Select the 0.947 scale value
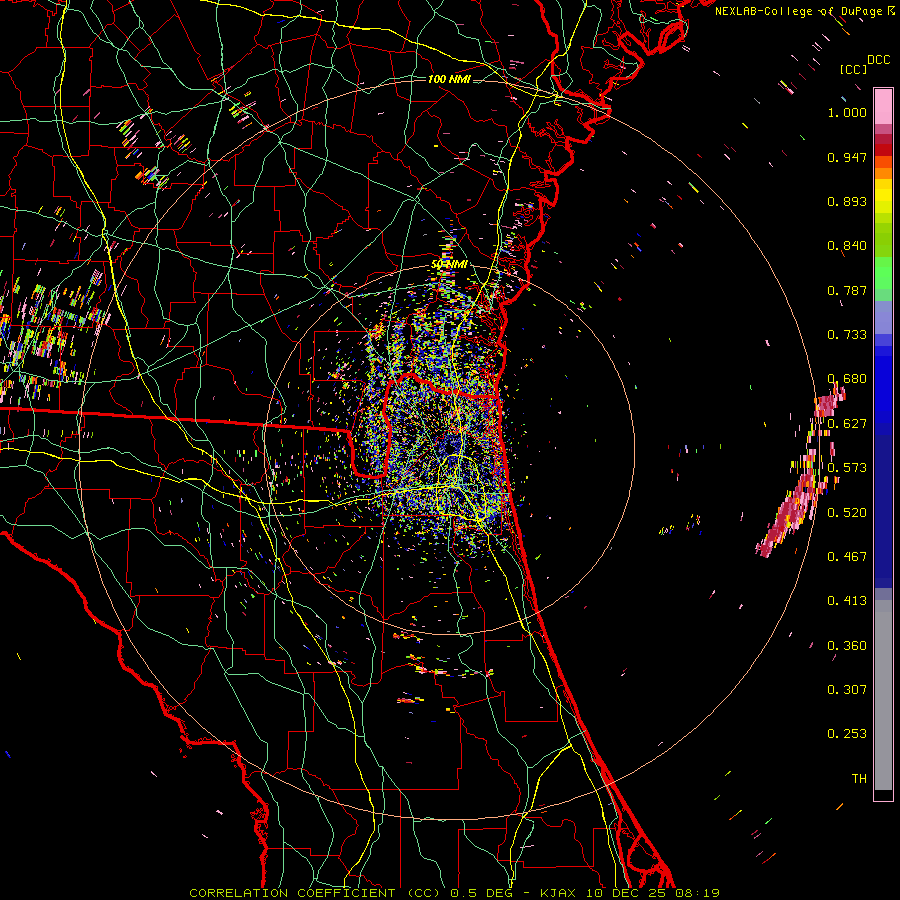Image resolution: width=900 pixels, height=900 pixels. point(847,157)
